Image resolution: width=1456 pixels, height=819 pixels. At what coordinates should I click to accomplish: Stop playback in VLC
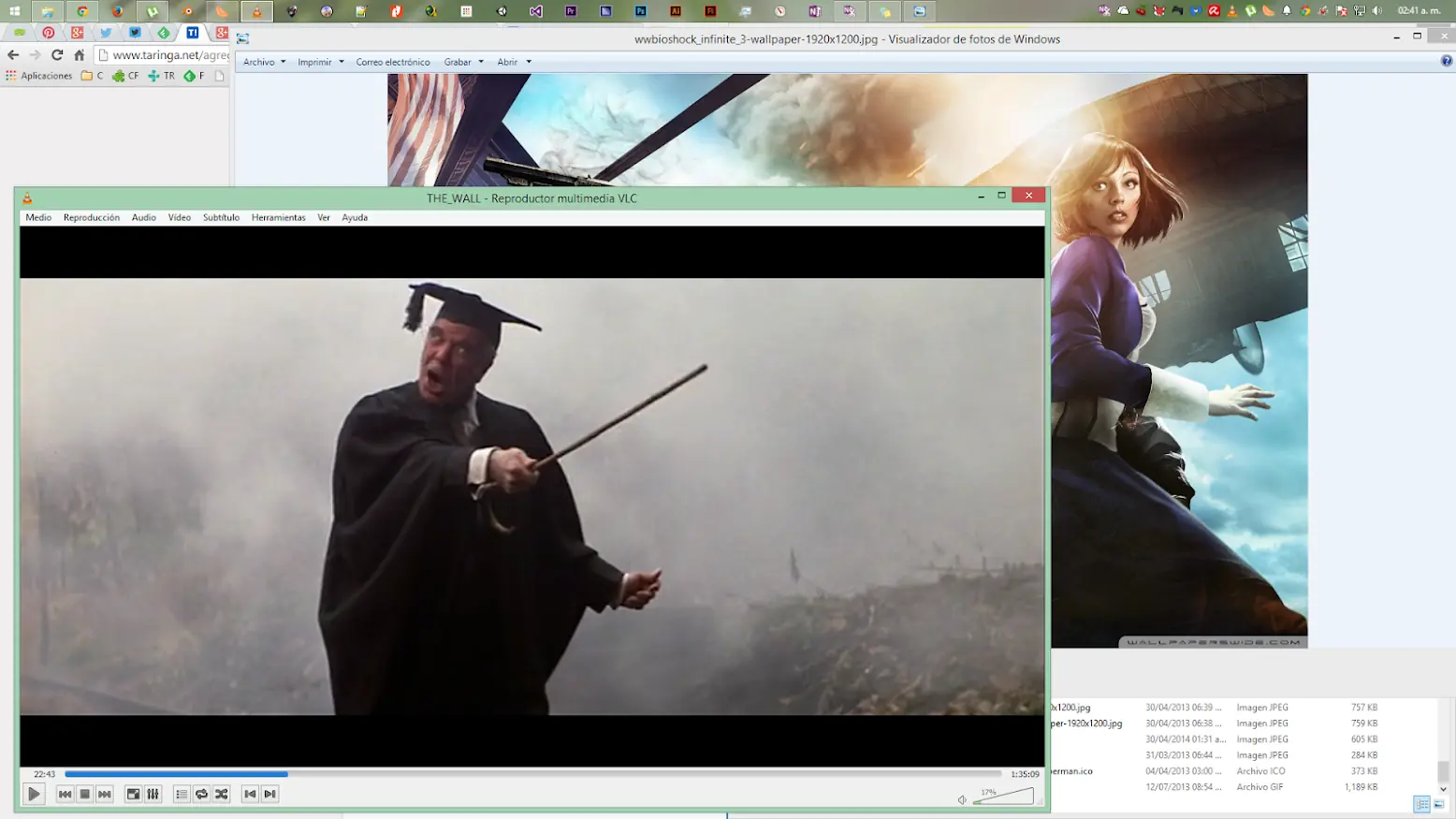(85, 794)
